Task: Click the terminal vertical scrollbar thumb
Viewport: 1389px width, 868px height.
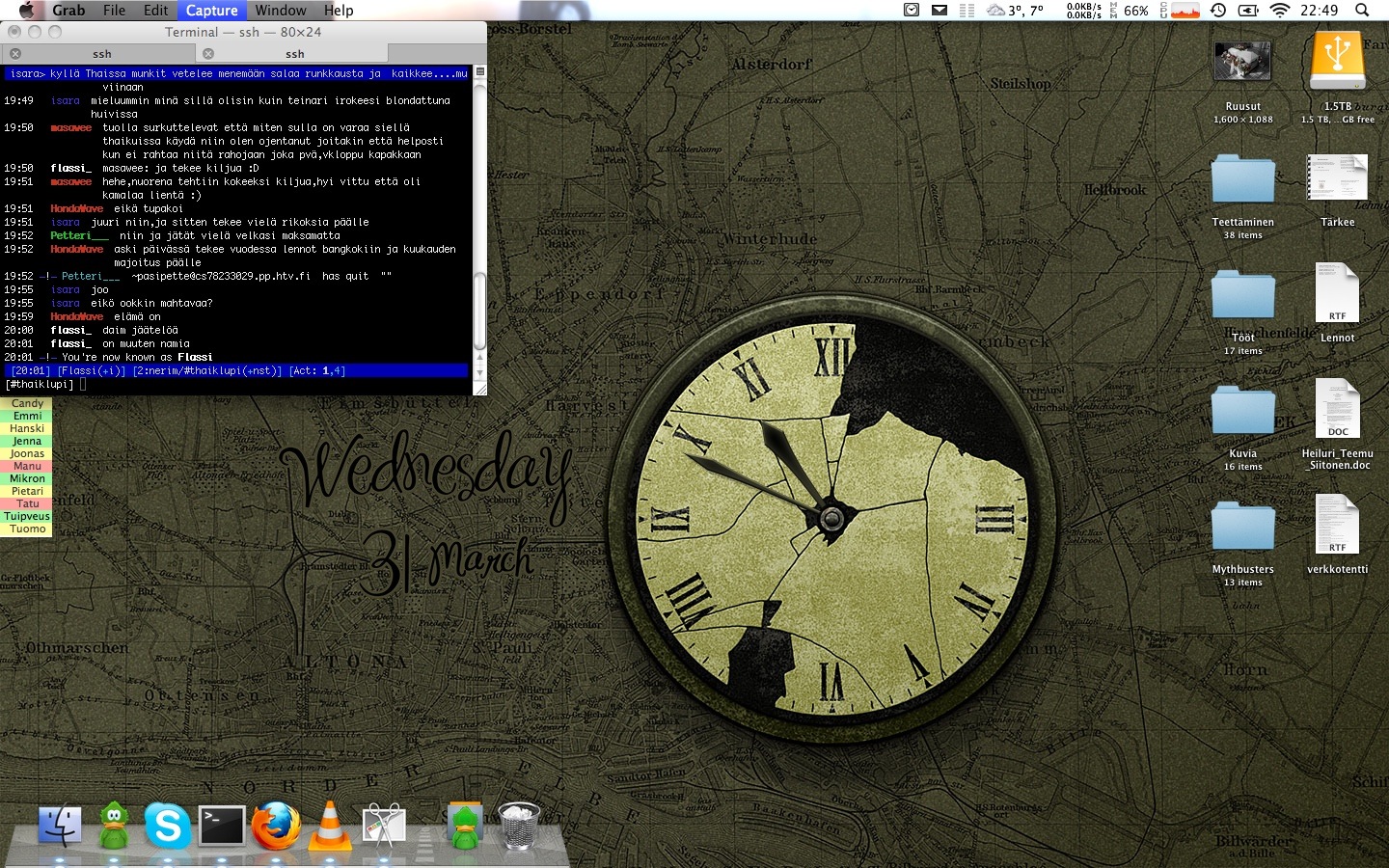Action: (479, 311)
